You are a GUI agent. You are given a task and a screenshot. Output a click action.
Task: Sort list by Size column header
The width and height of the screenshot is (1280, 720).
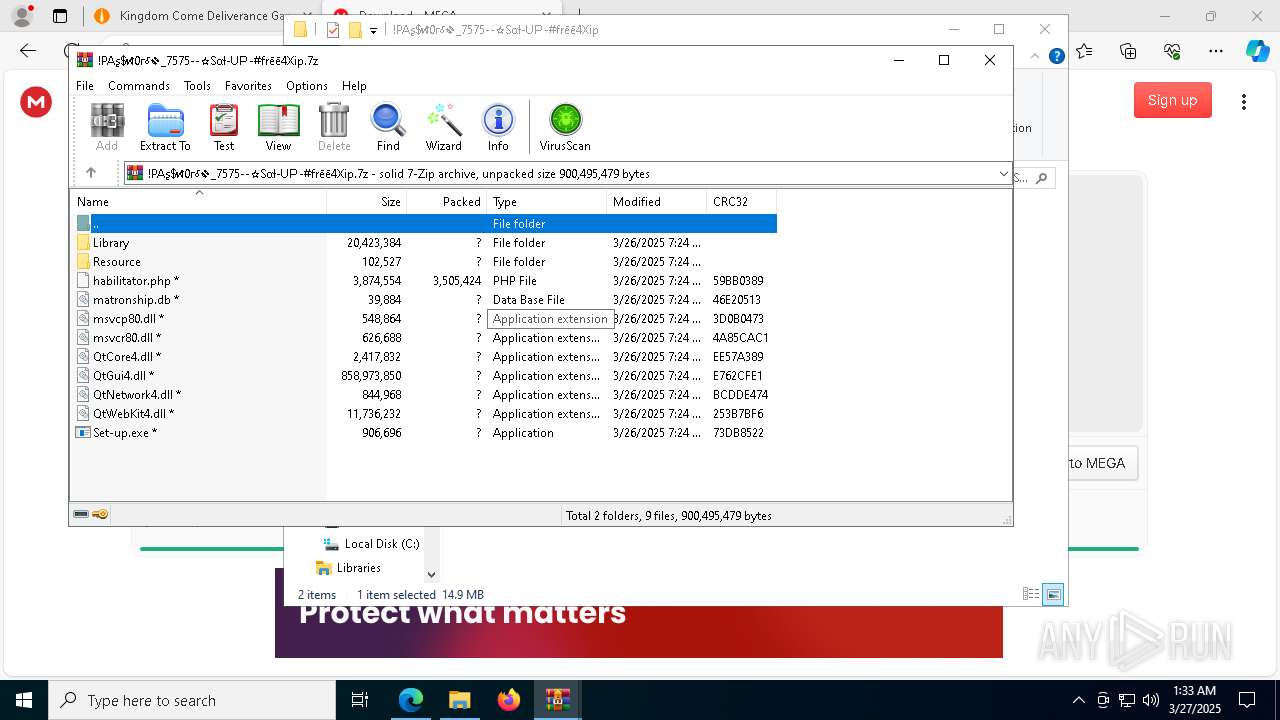(x=366, y=202)
